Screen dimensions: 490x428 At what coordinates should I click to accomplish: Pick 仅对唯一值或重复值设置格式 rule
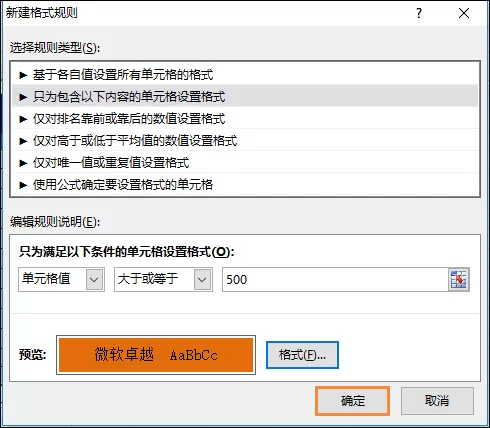[x=245, y=163]
